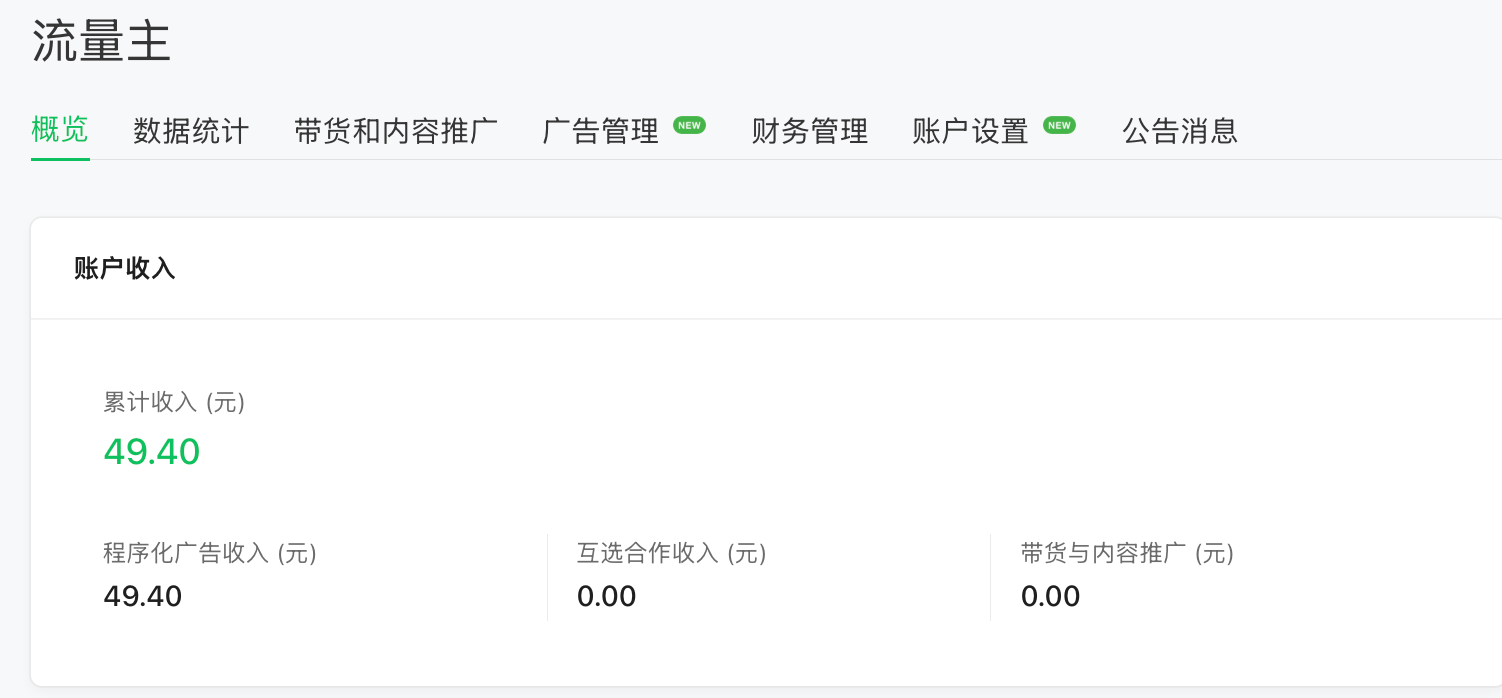The height and width of the screenshot is (698, 1502).
Task: Click the black 49.40 programmatic ad income value
Action: 143,596
